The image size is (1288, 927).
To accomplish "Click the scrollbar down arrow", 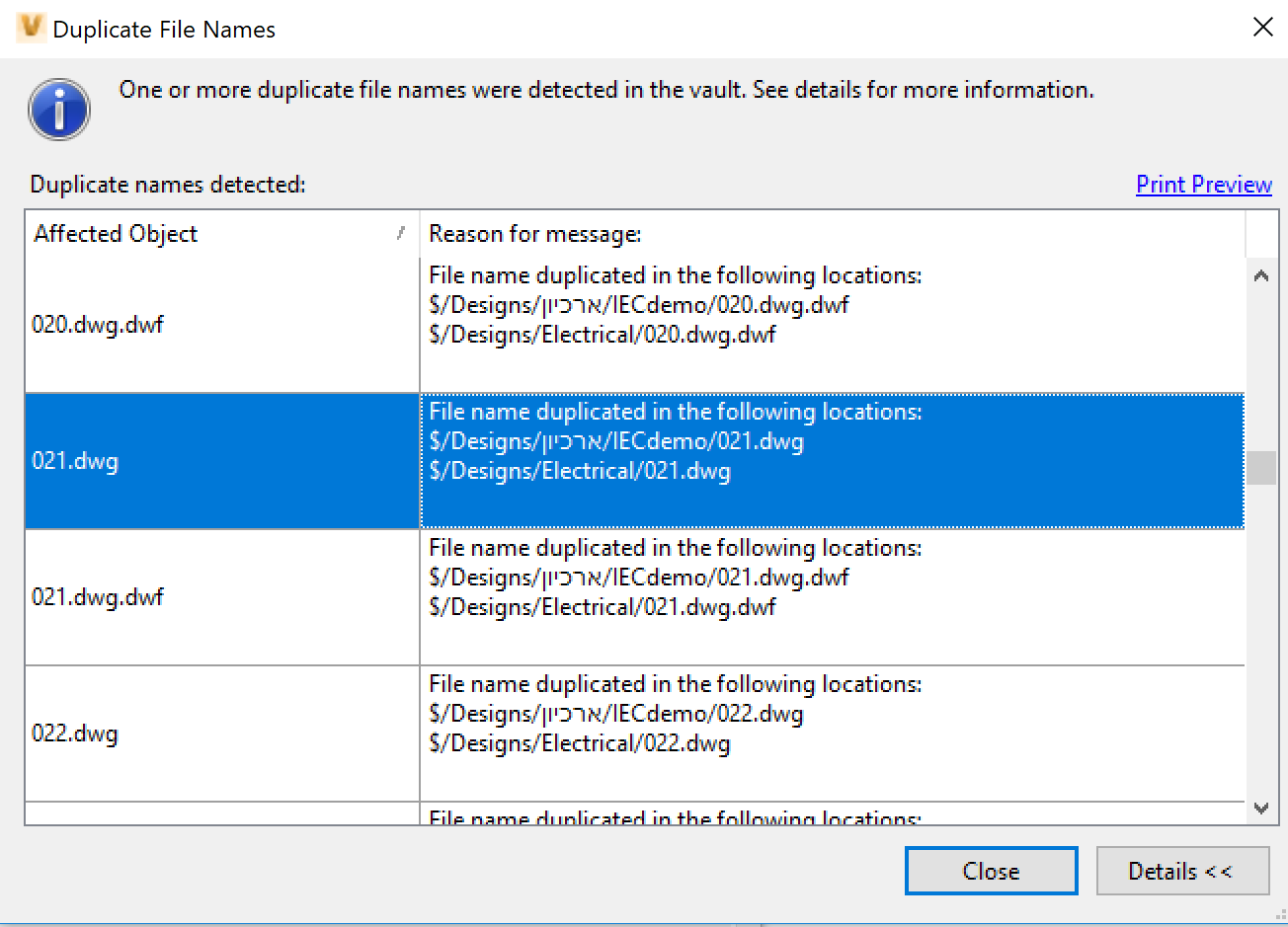I will [1261, 808].
